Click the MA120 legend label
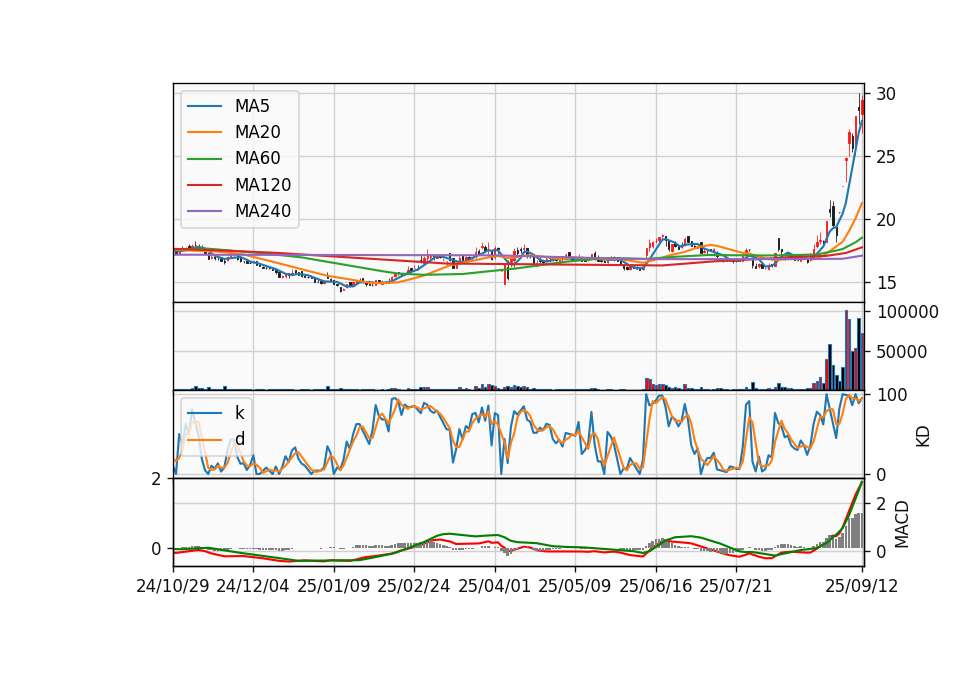The width and height of the screenshot is (960, 690). click(x=263, y=185)
